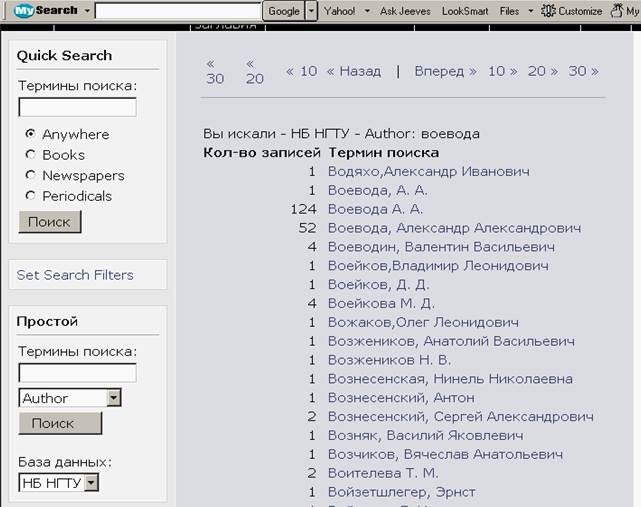Click the Google search button
Image resolution: width=641 pixels, height=507 pixels.
[x=283, y=11]
